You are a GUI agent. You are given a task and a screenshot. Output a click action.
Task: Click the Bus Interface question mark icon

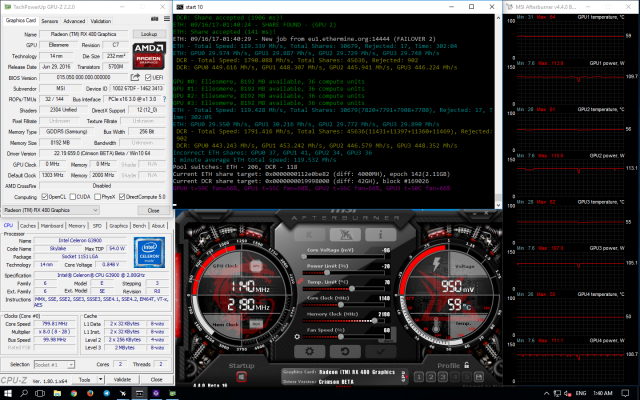164,99
